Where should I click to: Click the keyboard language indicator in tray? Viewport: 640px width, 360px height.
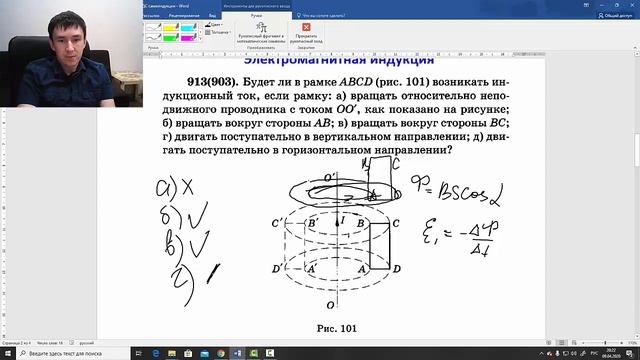(x=594, y=353)
